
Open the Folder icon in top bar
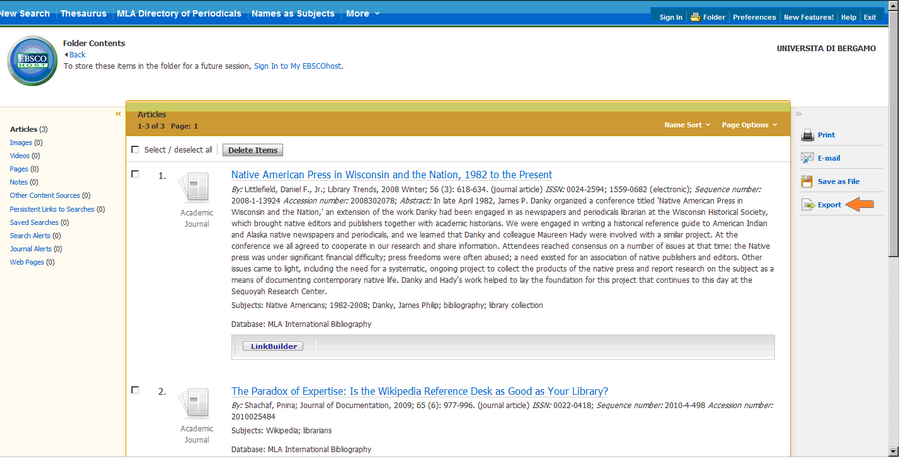(696, 17)
